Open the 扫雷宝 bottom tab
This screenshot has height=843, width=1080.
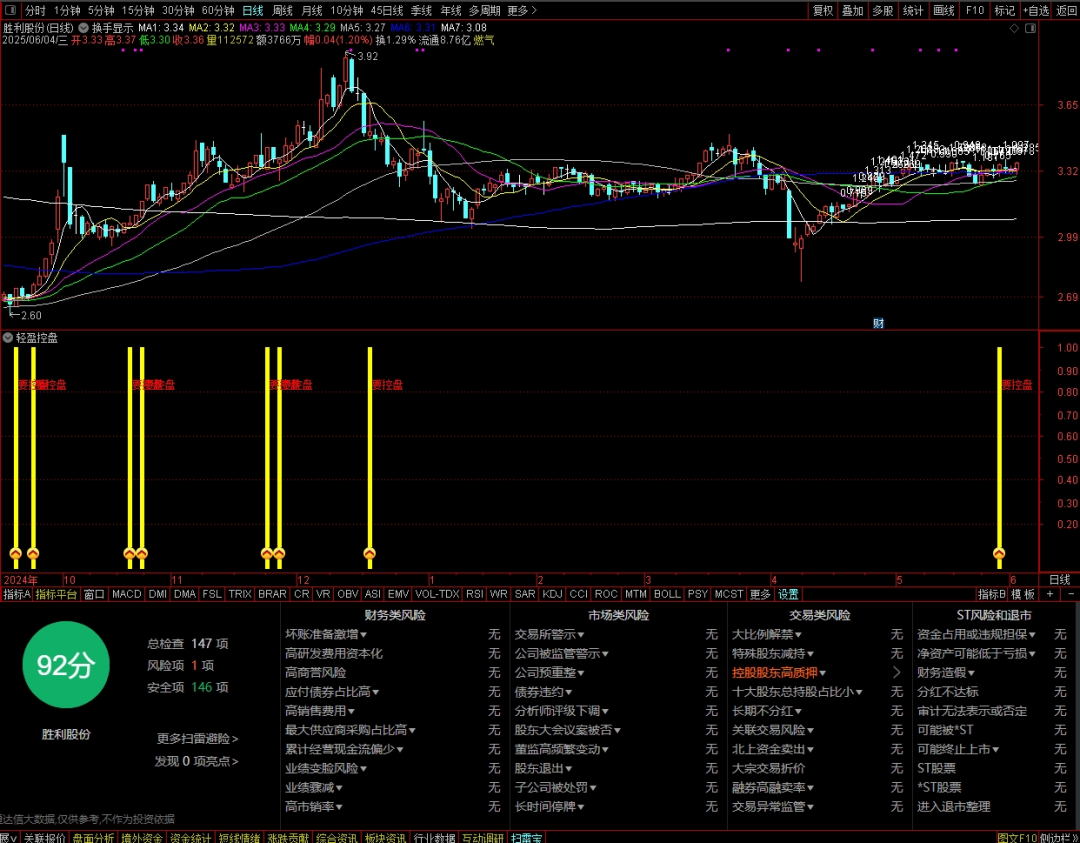(x=527, y=837)
